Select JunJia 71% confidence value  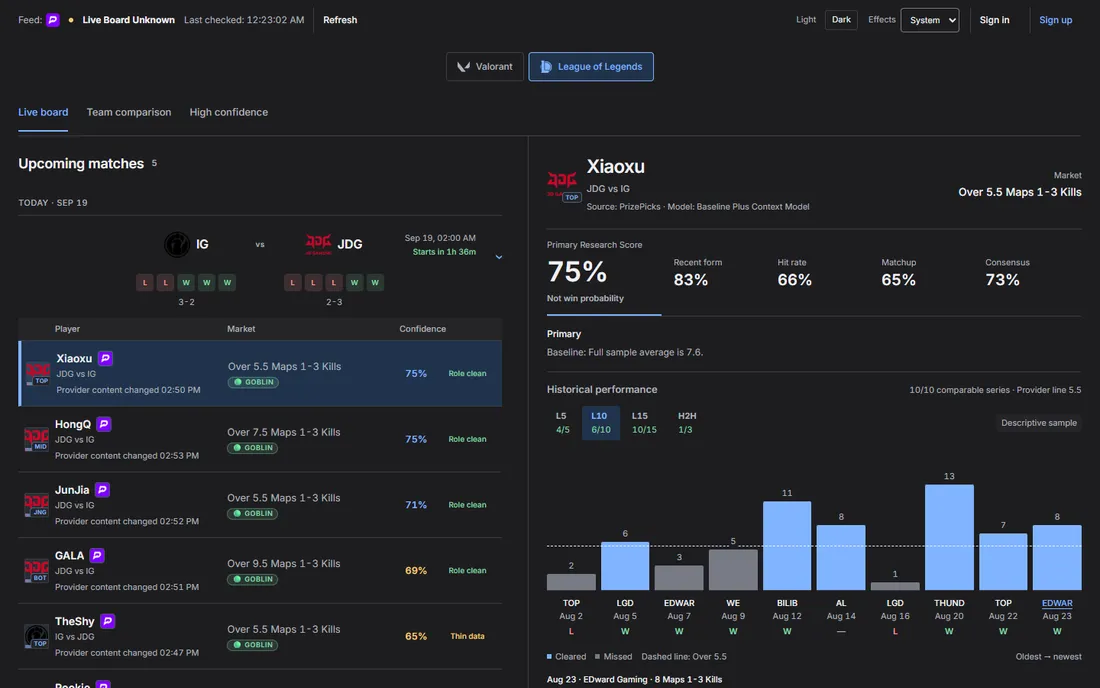[415, 505]
